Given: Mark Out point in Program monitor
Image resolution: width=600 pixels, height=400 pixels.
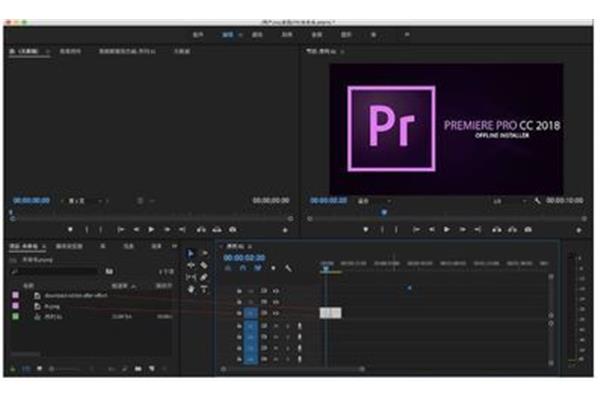Looking at the screenshot, I should pos(396,230).
